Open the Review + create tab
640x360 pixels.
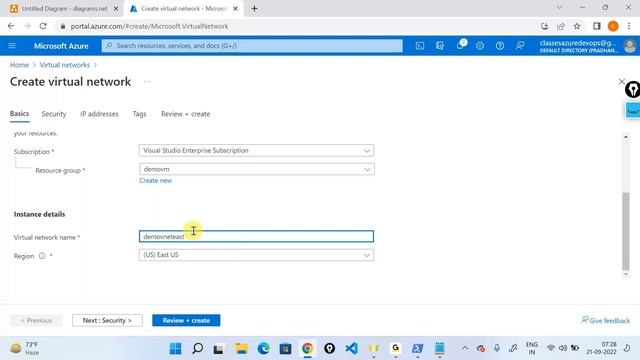pyautogui.click(x=185, y=114)
